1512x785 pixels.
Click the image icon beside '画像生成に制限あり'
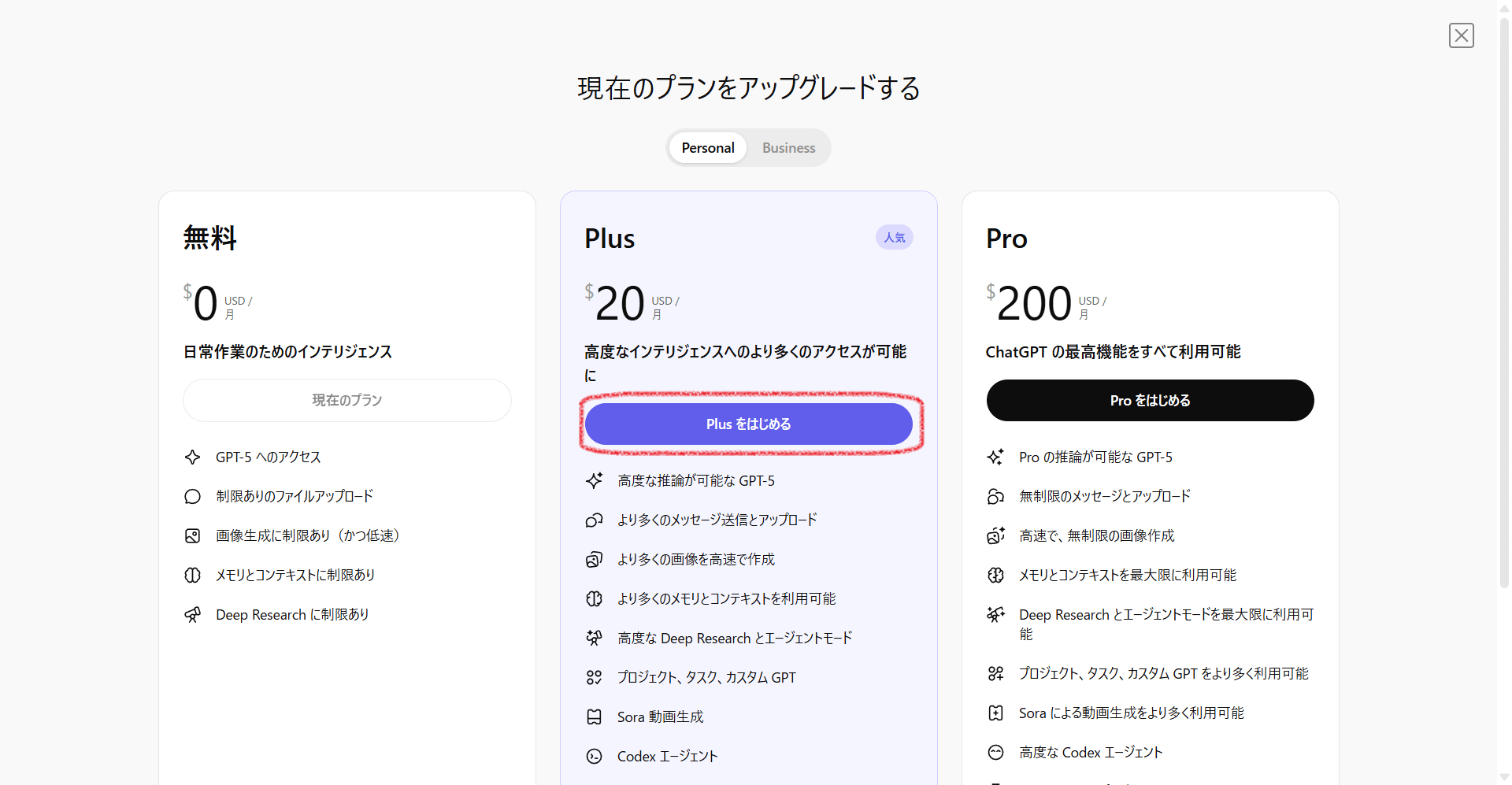click(x=193, y=536)
